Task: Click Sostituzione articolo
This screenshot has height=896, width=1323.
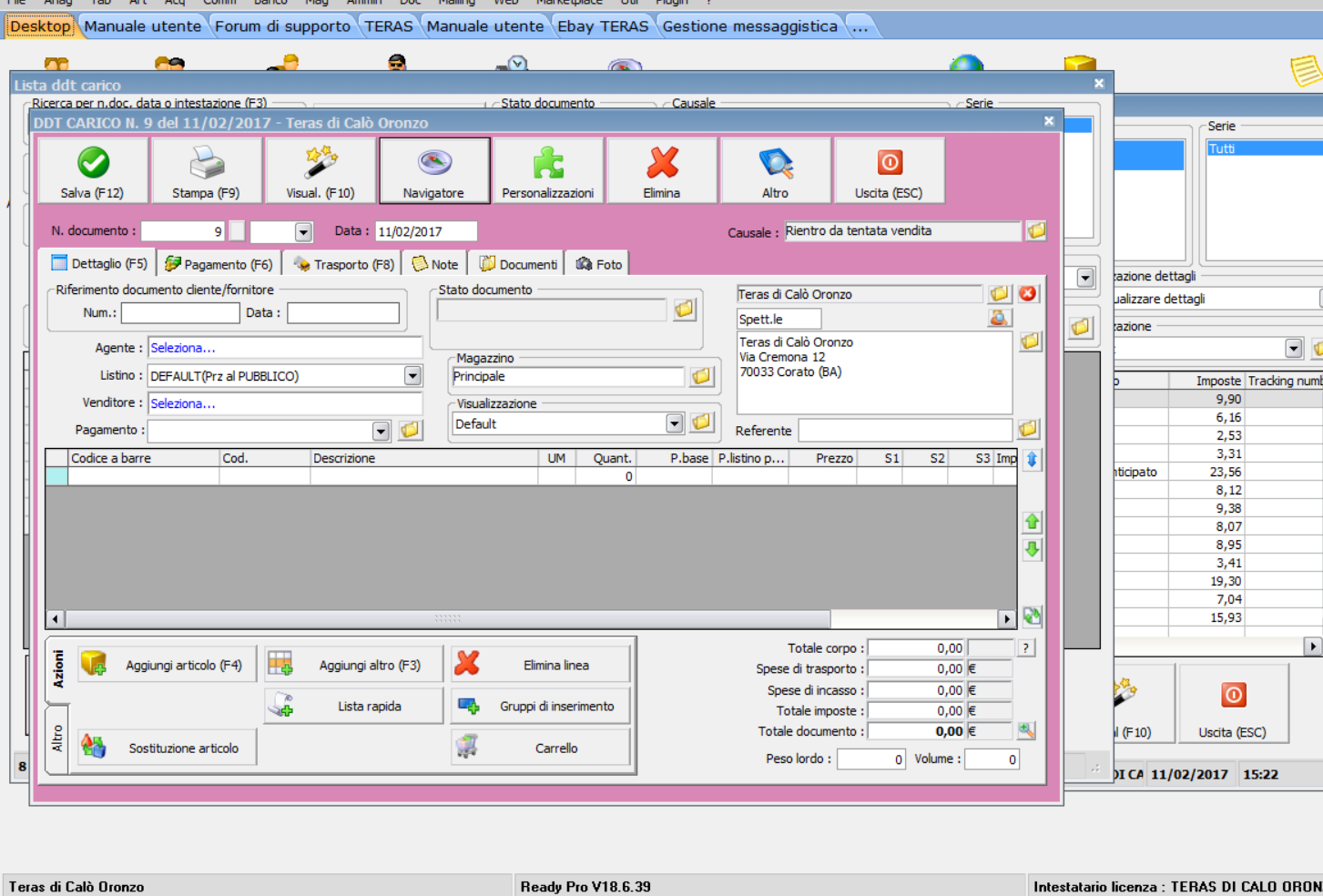Action: (167, 748)
